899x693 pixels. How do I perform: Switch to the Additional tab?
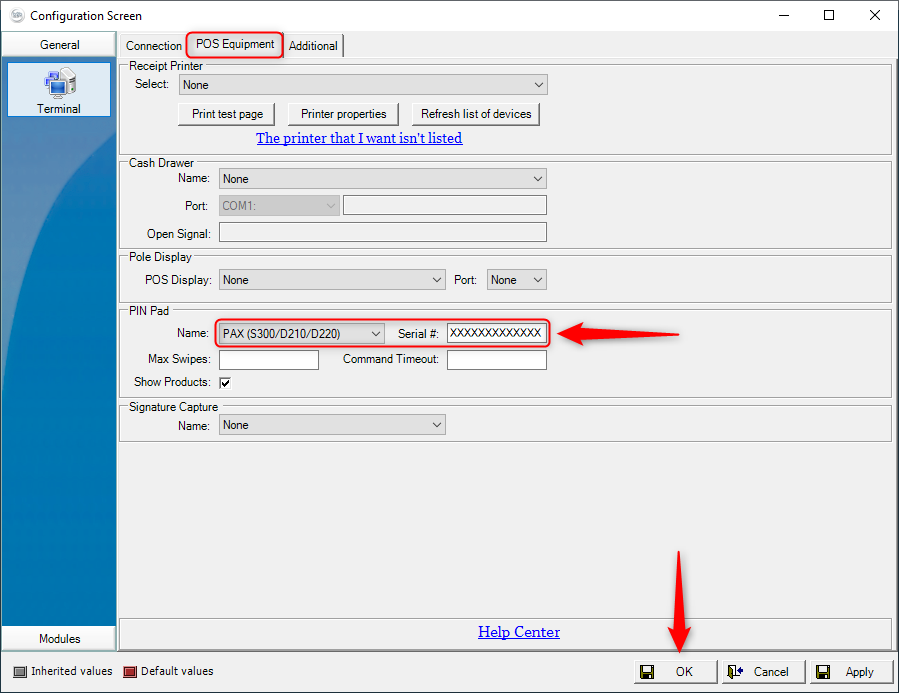(313, 46)
